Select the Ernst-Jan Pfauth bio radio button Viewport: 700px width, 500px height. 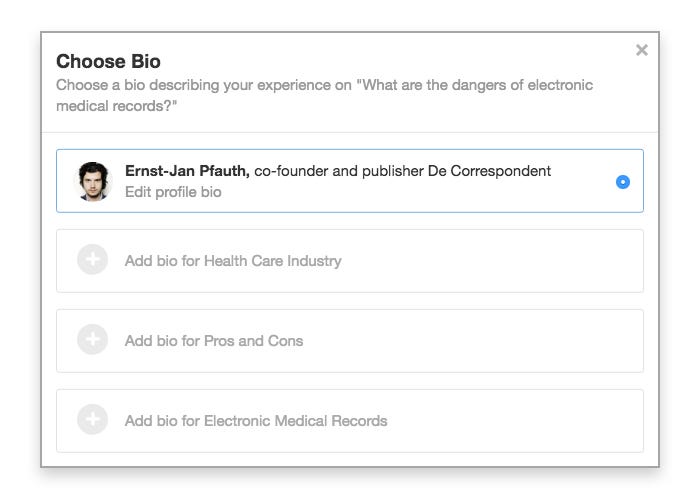(623, 182)
